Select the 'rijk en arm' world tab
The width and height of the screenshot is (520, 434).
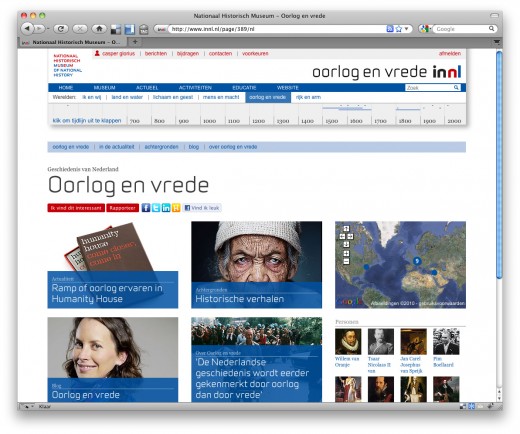pyautogui.click(x=308, y=97)
